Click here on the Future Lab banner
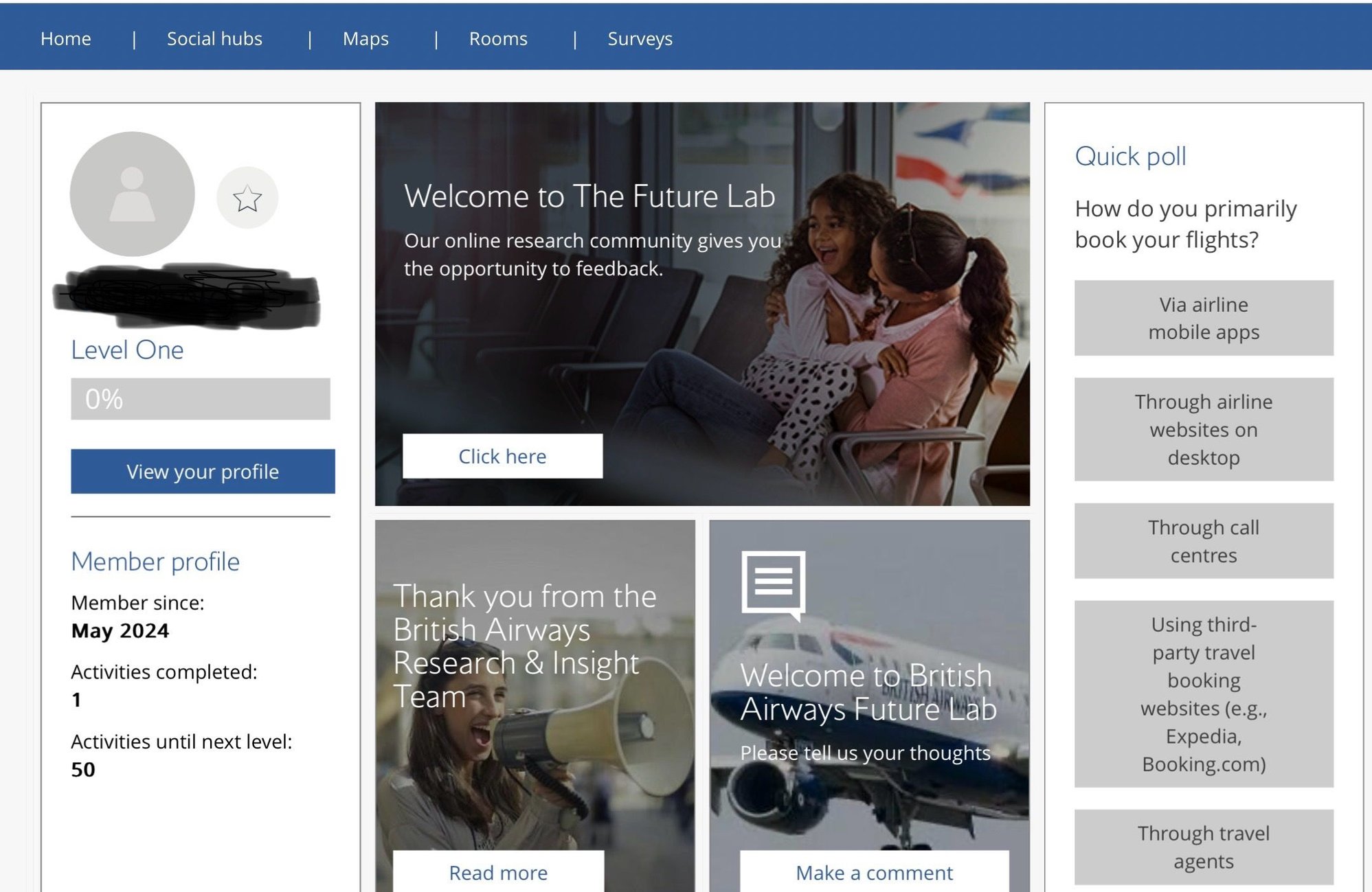The width and height of the screenshot is (1372, 892). tap(504, 455)
